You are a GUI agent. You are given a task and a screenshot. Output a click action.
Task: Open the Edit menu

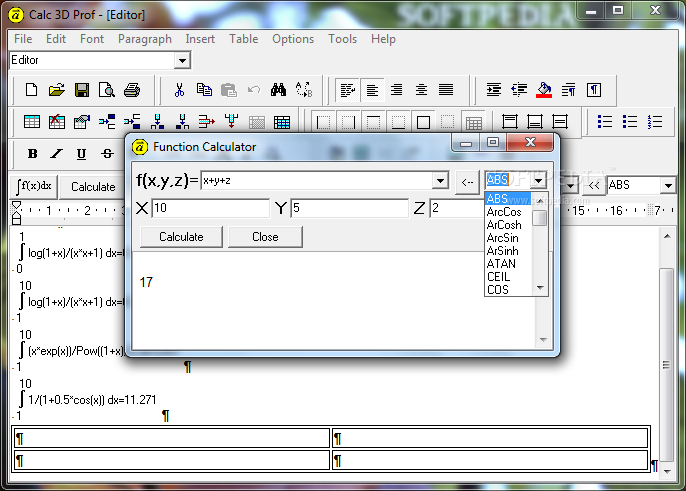pos(56,39)
